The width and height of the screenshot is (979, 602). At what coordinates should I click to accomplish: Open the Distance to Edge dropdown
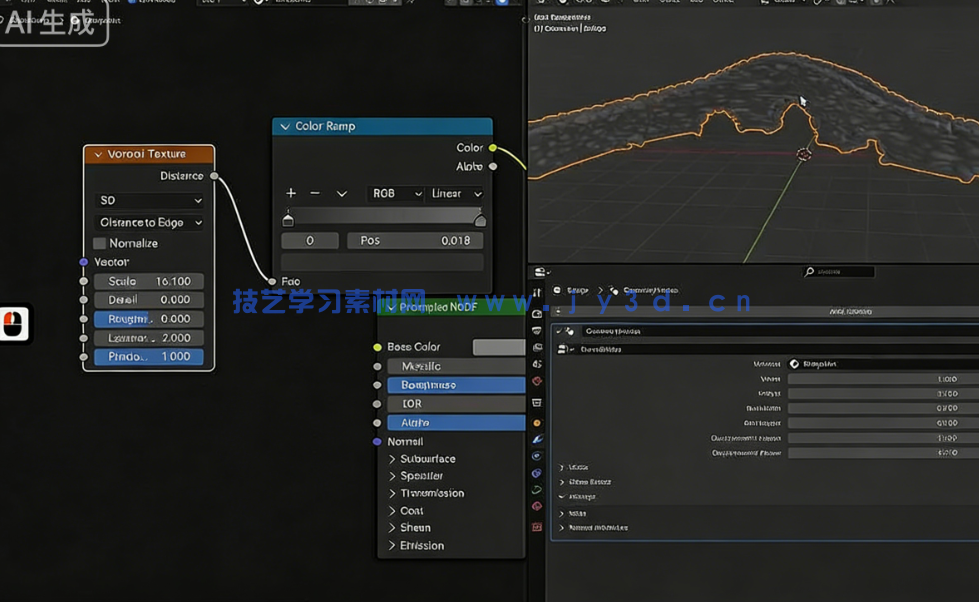(148, 222)
